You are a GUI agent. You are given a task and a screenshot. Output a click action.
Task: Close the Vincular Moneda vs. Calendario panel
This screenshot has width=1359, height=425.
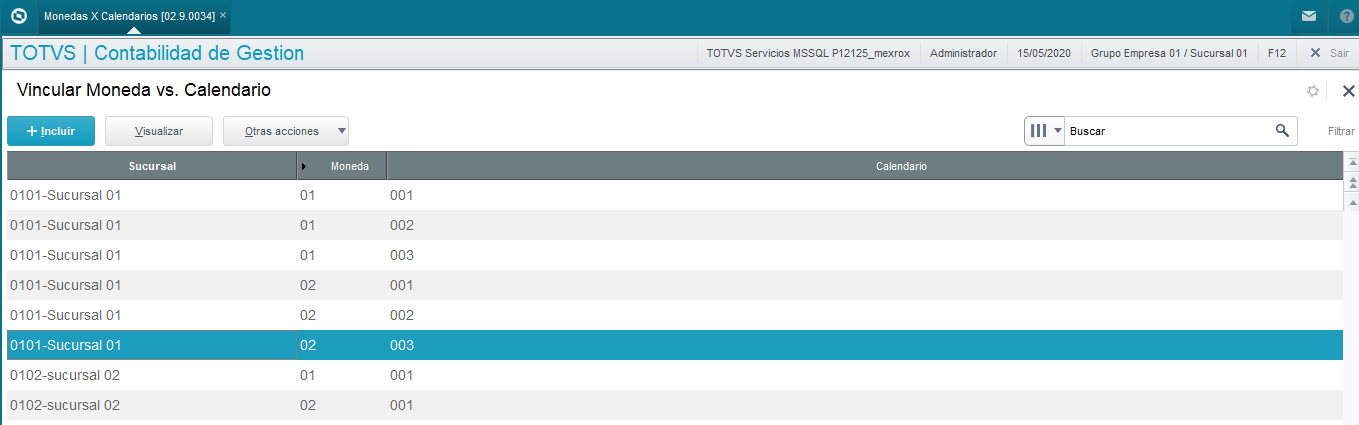[x=1347, y=91]
